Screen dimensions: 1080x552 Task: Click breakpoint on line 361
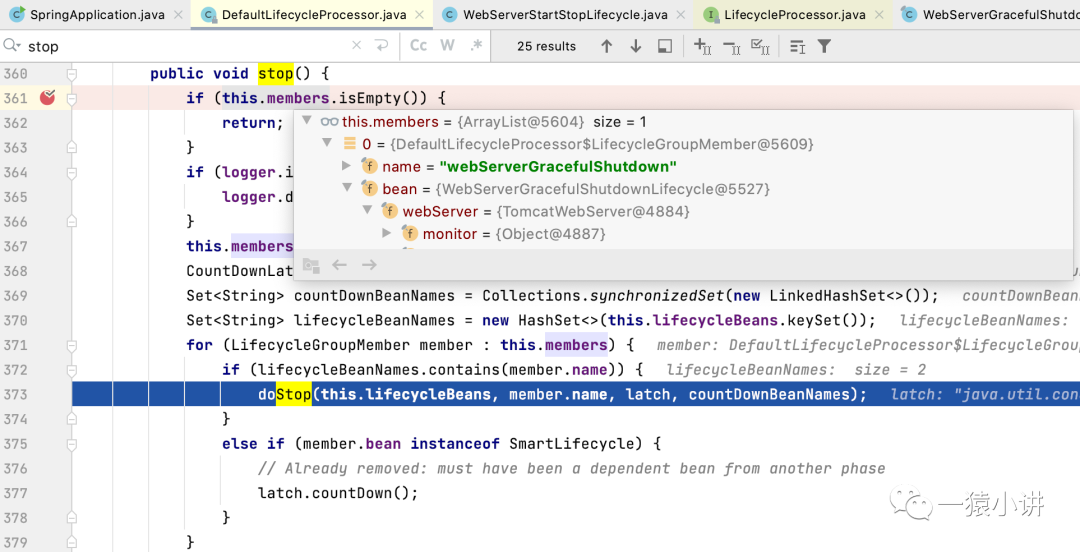tap(48, 98)
